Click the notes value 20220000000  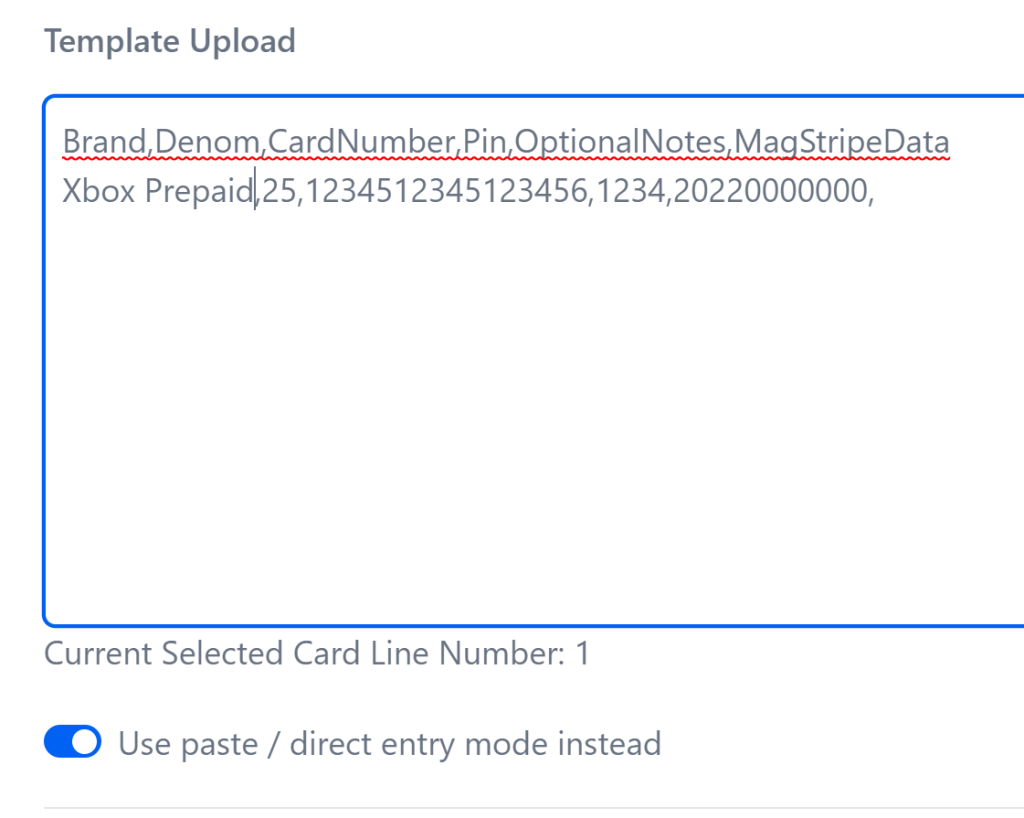point(770,190)
